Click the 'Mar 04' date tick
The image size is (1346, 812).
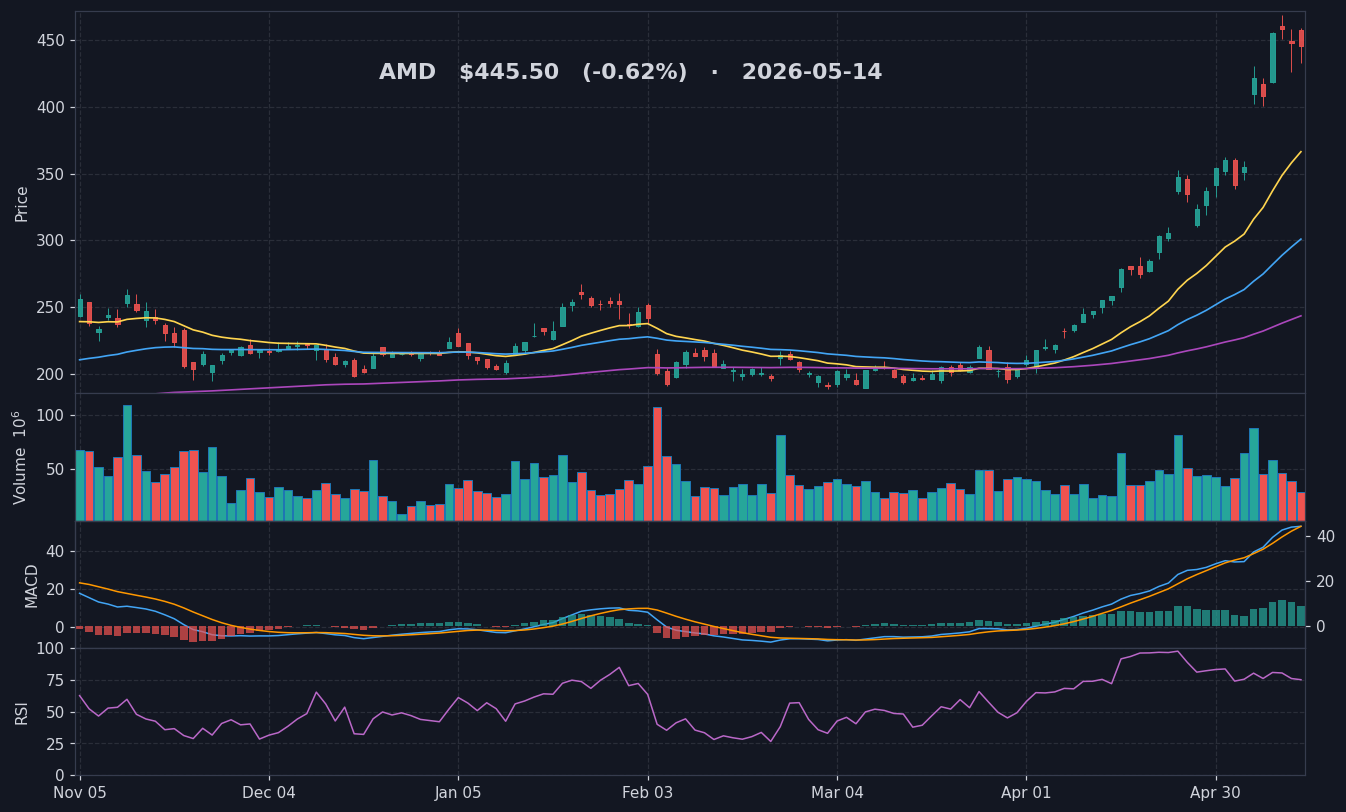[x=837, y=793]
